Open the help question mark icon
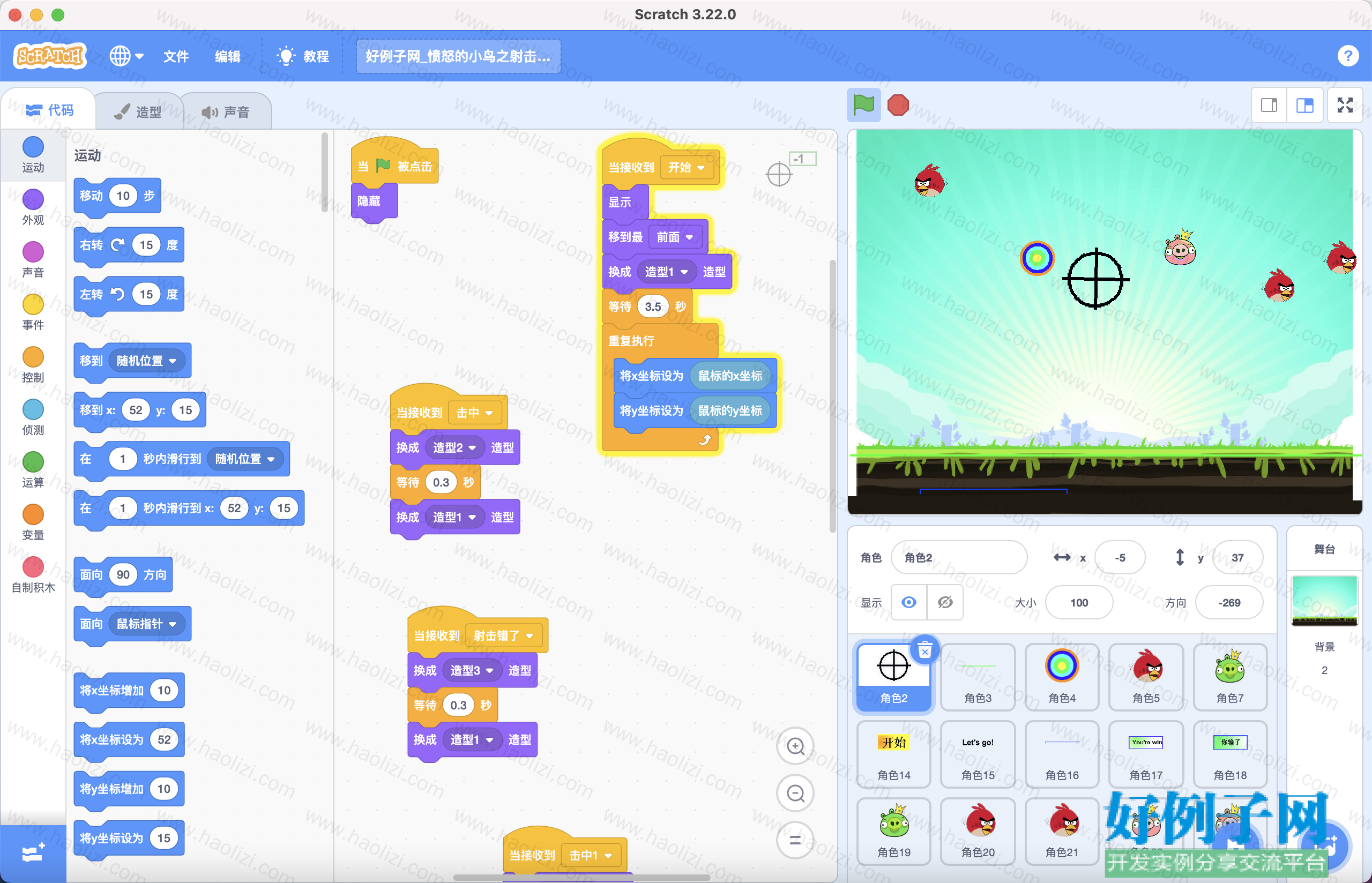The height and width of the screenshot is (883, 1372). (x=1348, y=56)
